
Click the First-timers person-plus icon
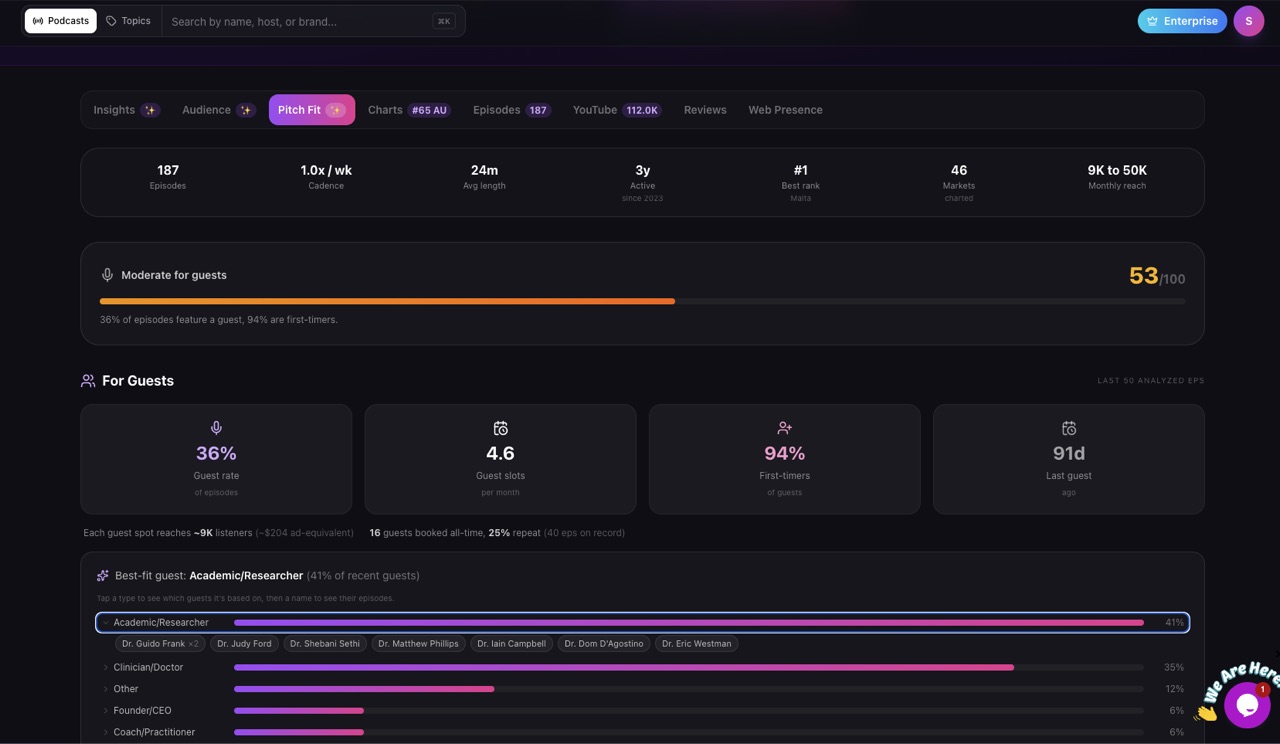[785, 428]
